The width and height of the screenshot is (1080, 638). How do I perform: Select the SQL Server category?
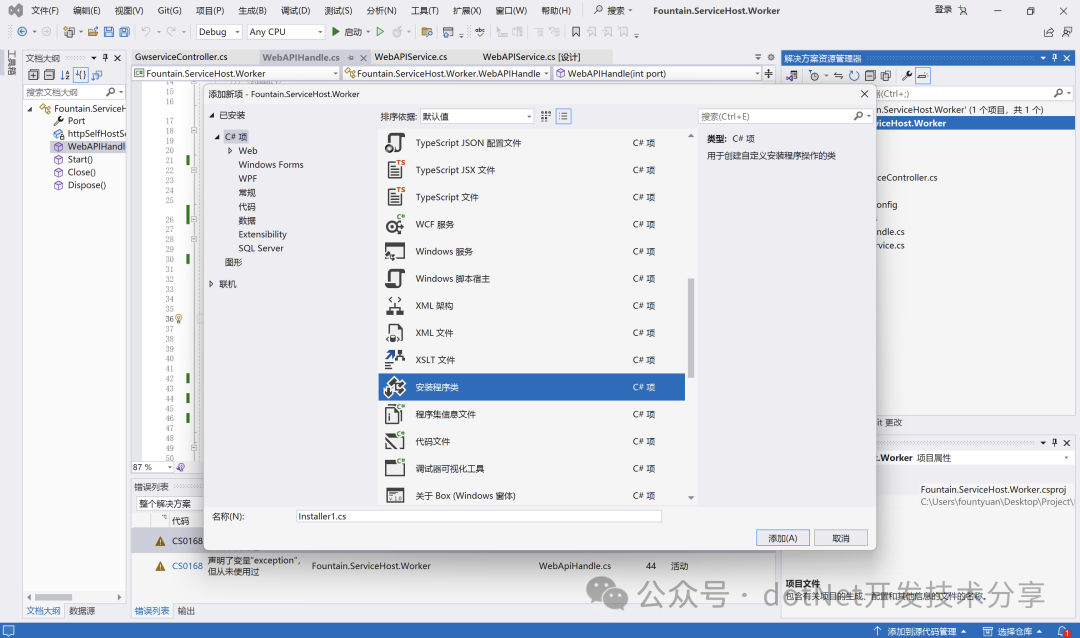pos(260,248)
